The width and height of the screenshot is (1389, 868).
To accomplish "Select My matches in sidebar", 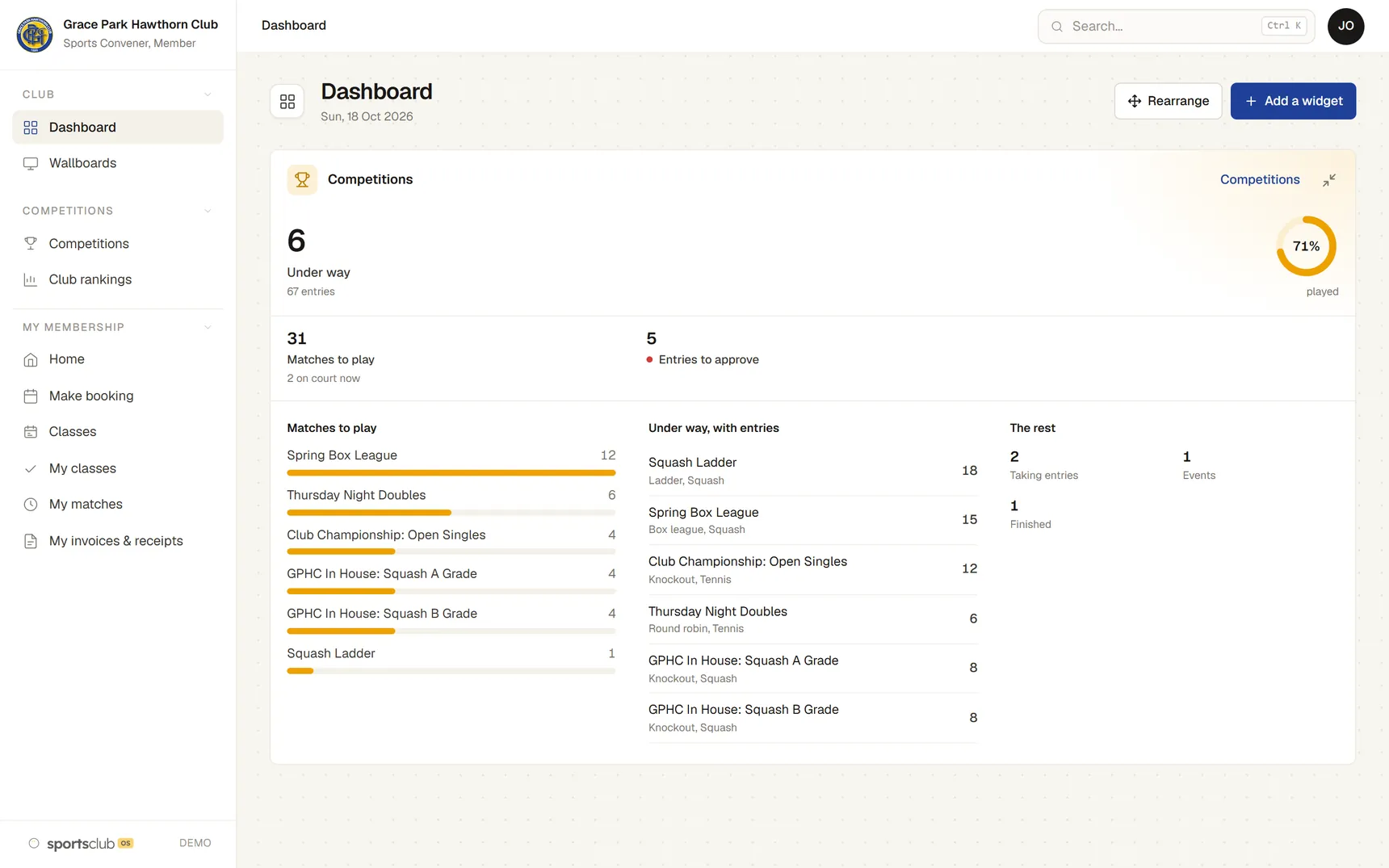I will (118, 504).
